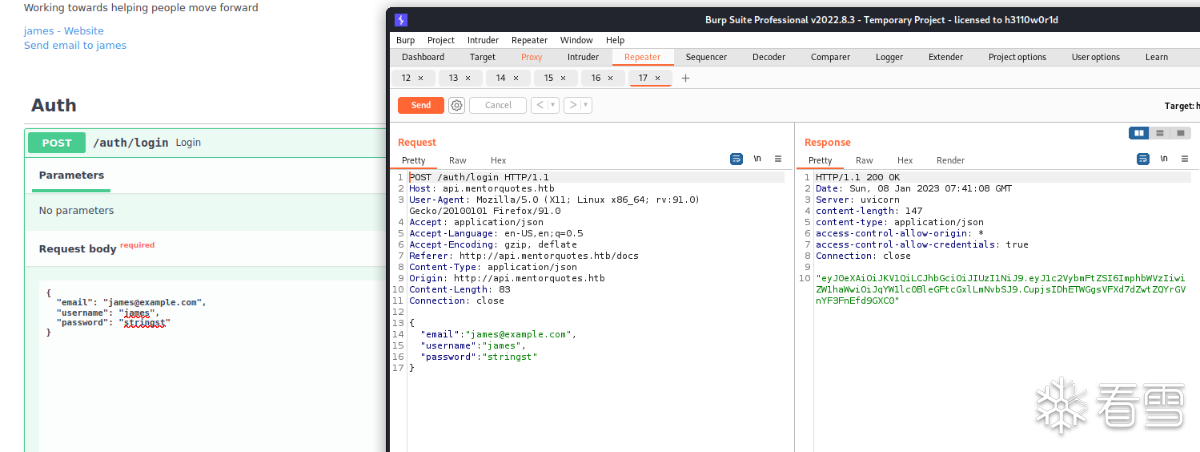Open history dropdown beside back arrow

click(x=554, y=105)
